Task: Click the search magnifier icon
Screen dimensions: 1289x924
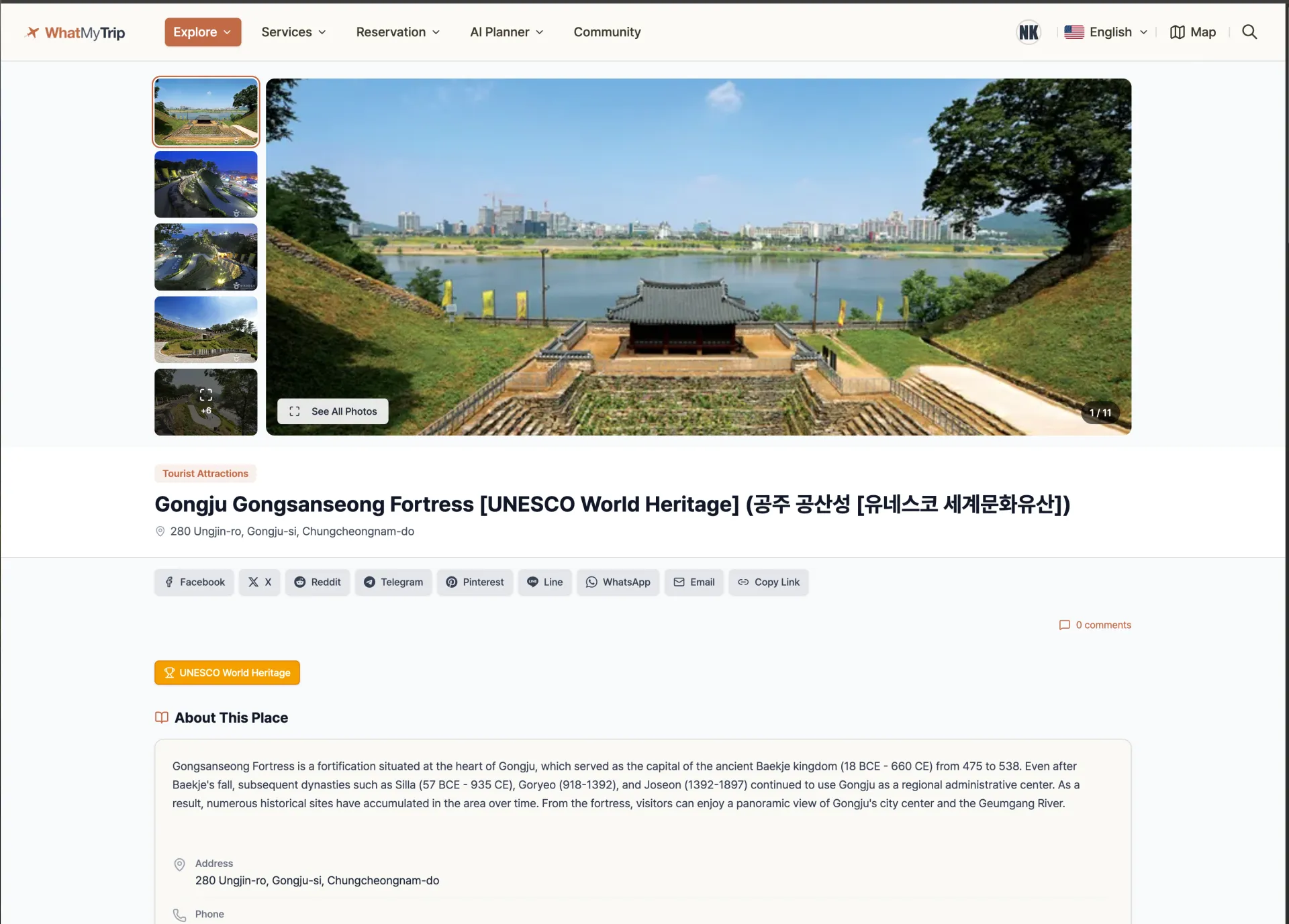Action: (1249, 32)
